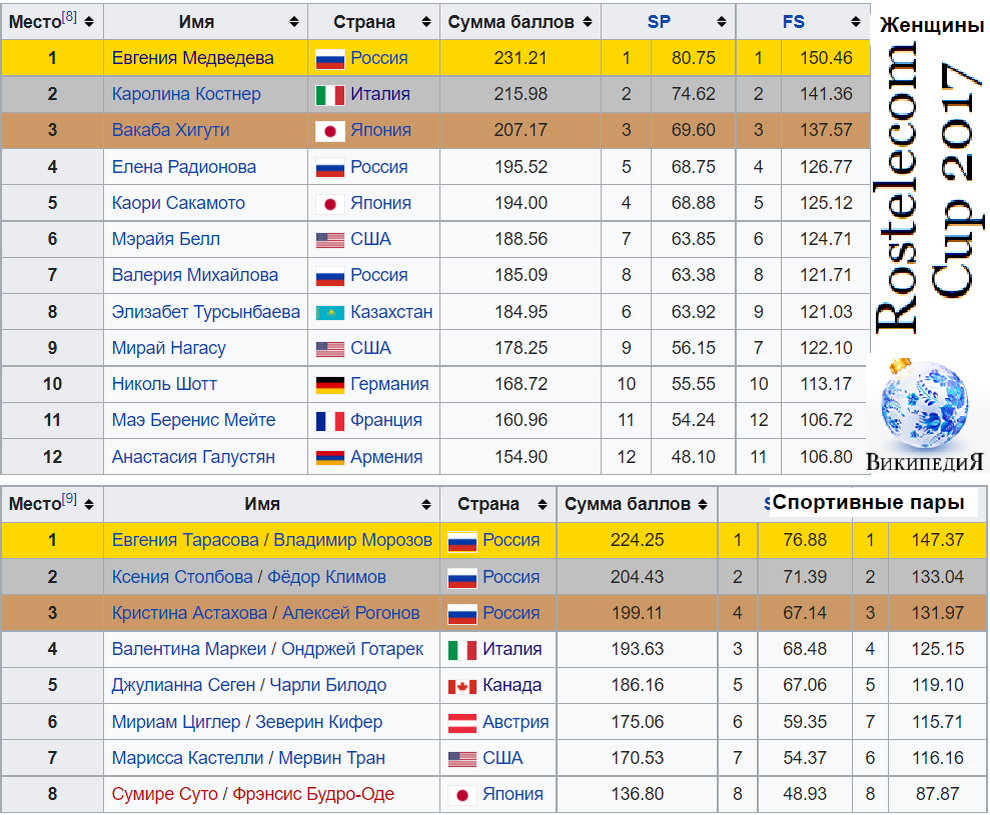This screenshot has height=815, width=990.
Task: Open Мэрайя Белл link
Action: (165, 239)
